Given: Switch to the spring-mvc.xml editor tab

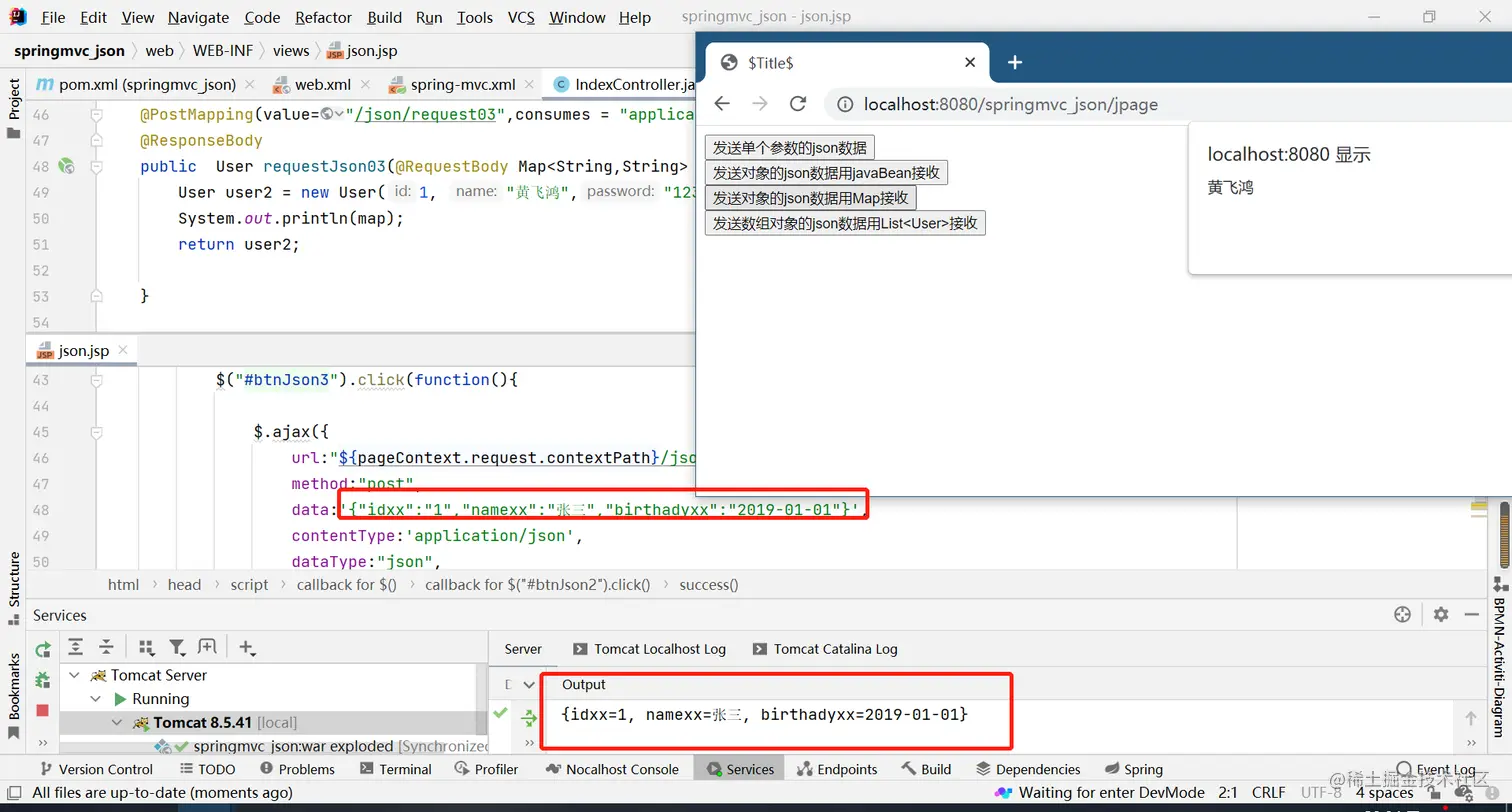Looking at the screenshot, I should coord(462,85).
